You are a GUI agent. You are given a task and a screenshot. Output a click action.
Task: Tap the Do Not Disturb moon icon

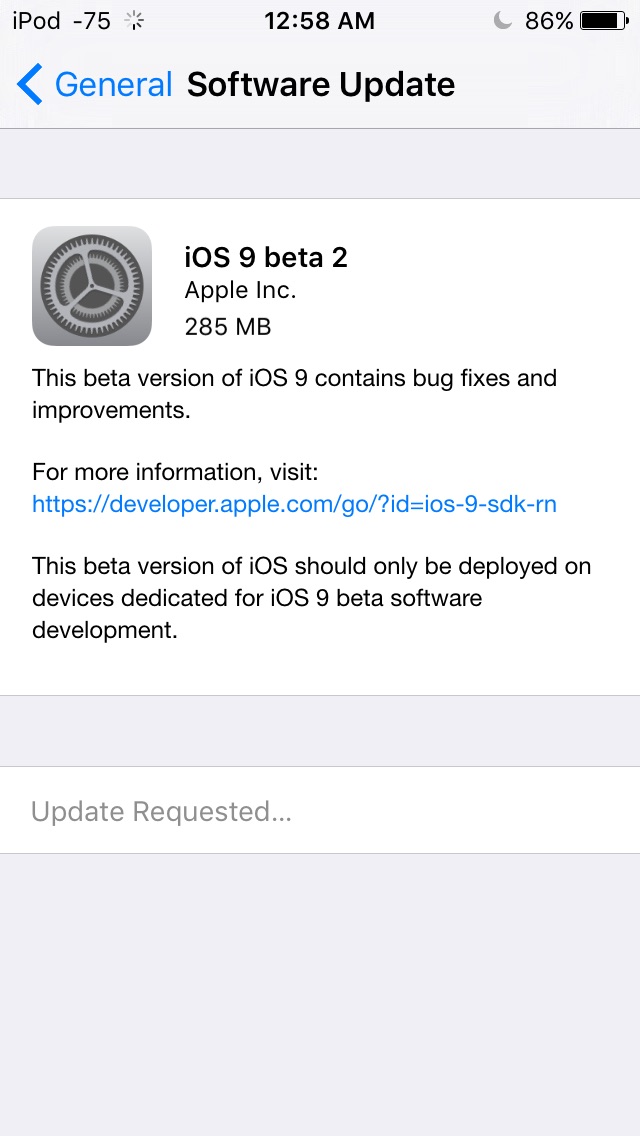coord(502,21)
